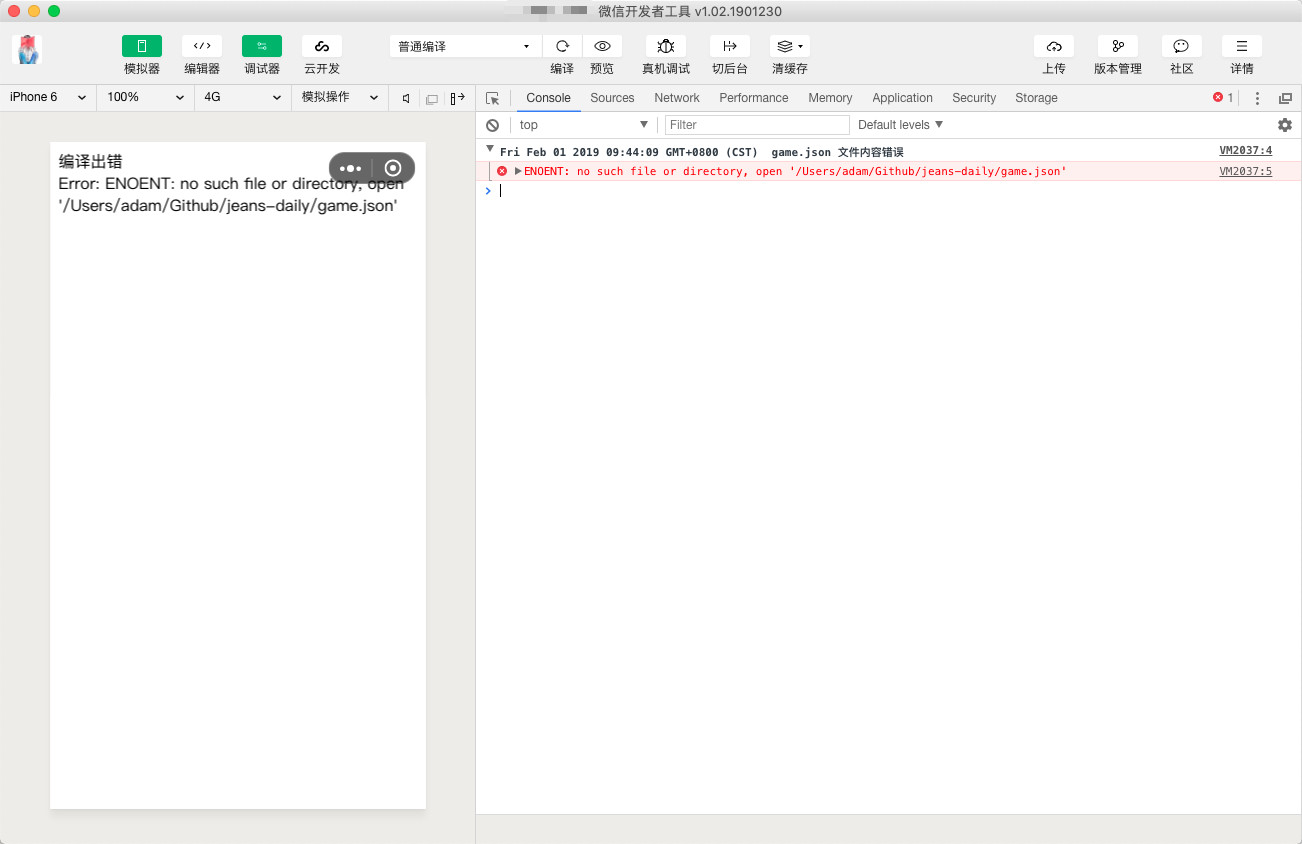Click the switch to background (切后台) icon
This screenshot has width=1302, height=844.
[x=729, y=47]
